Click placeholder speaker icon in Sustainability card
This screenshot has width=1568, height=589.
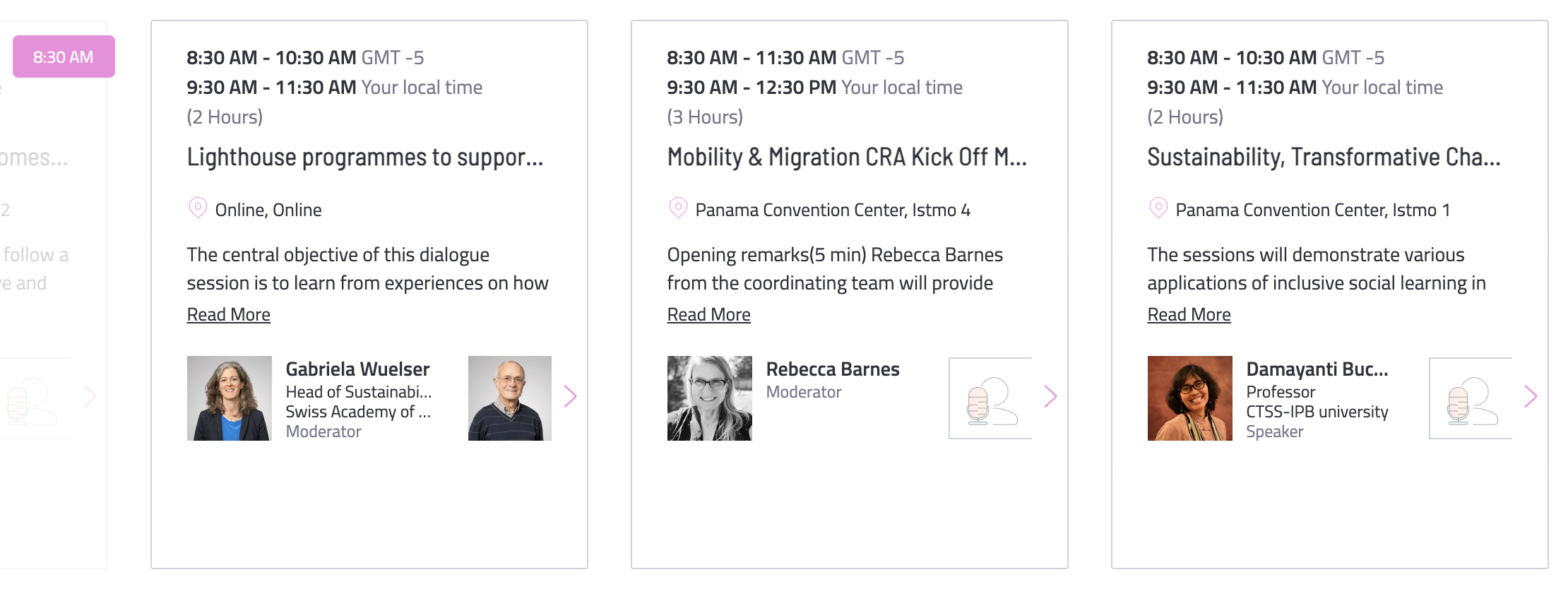1471,398
